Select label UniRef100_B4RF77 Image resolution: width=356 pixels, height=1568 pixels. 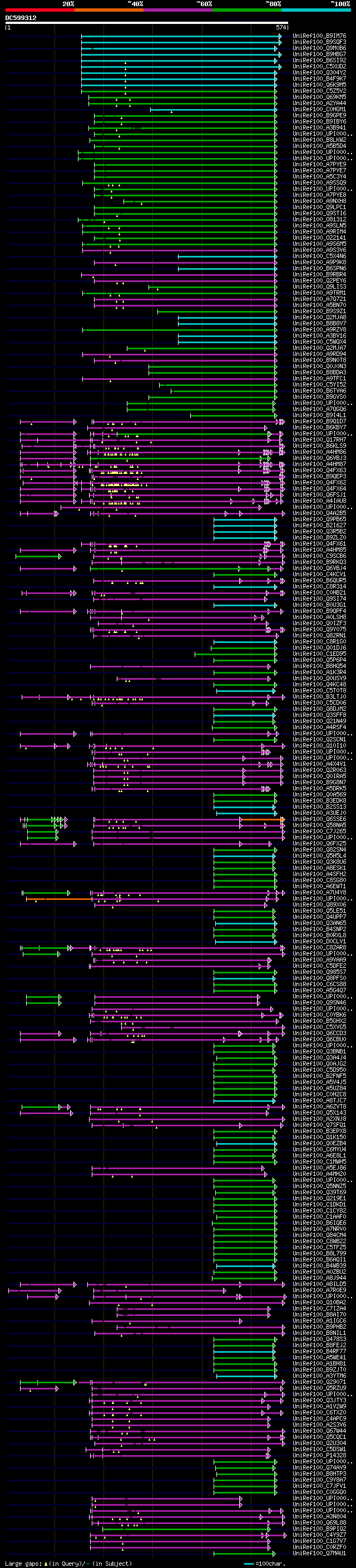pyautogui.click(x=319, y=1351)
